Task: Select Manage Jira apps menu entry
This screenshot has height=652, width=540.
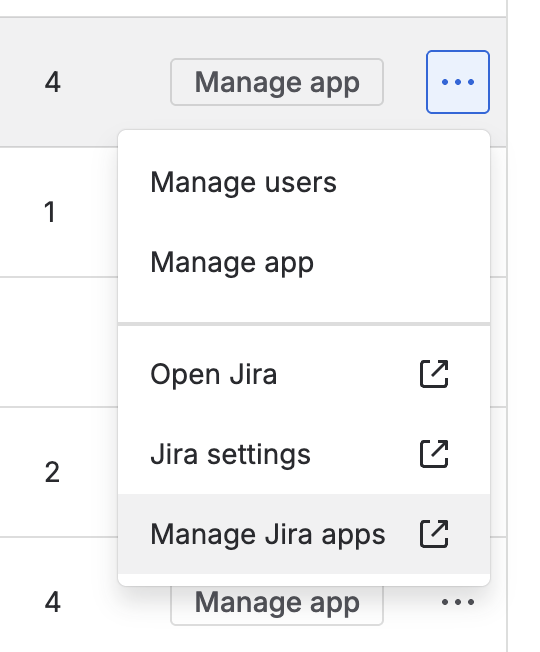Action: tap(304, 534)
